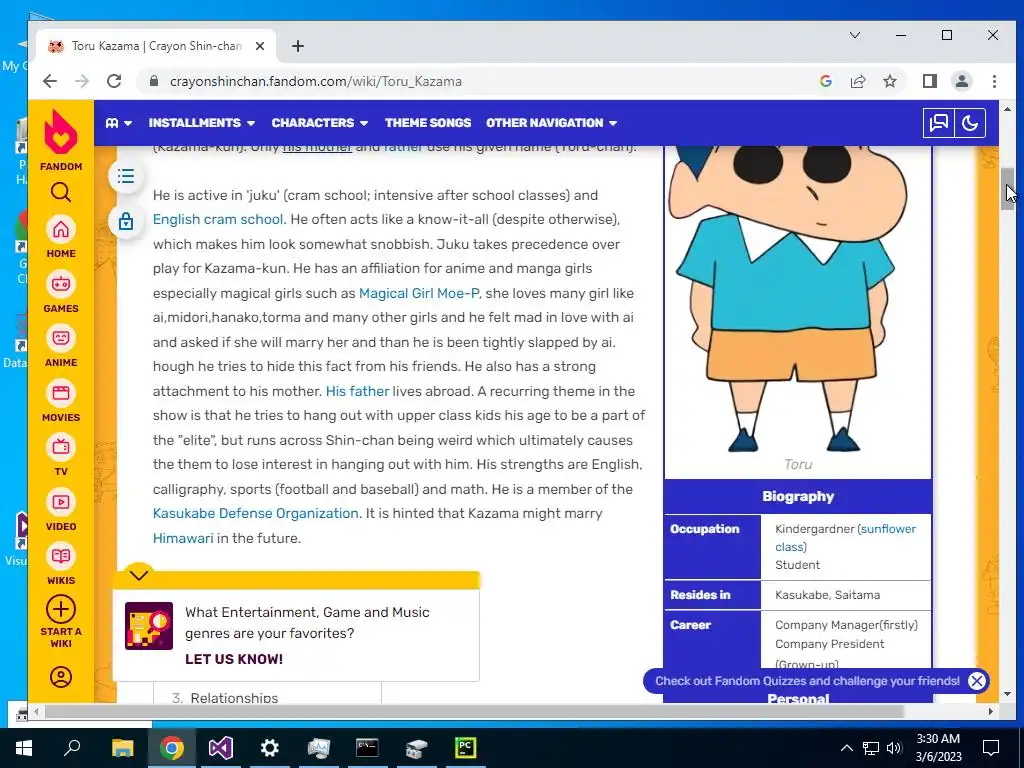Screen dimensions: 1024x768
Task: Dismiss the Fandom Quizzes banner
Action: click(x=976, y=681)
